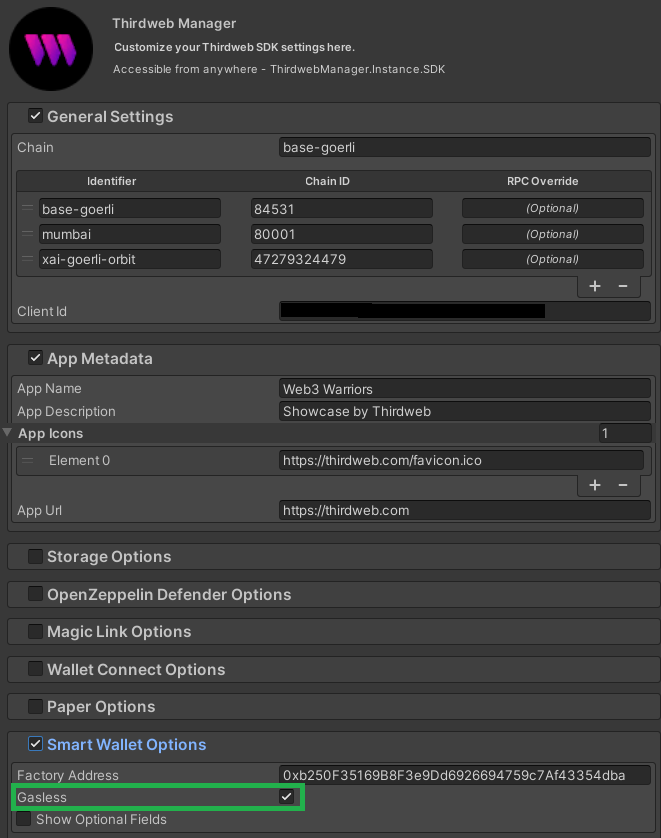This screenshot has height=838, width=661.
Task: Edit App Description field
Action: tap(464, 412)
